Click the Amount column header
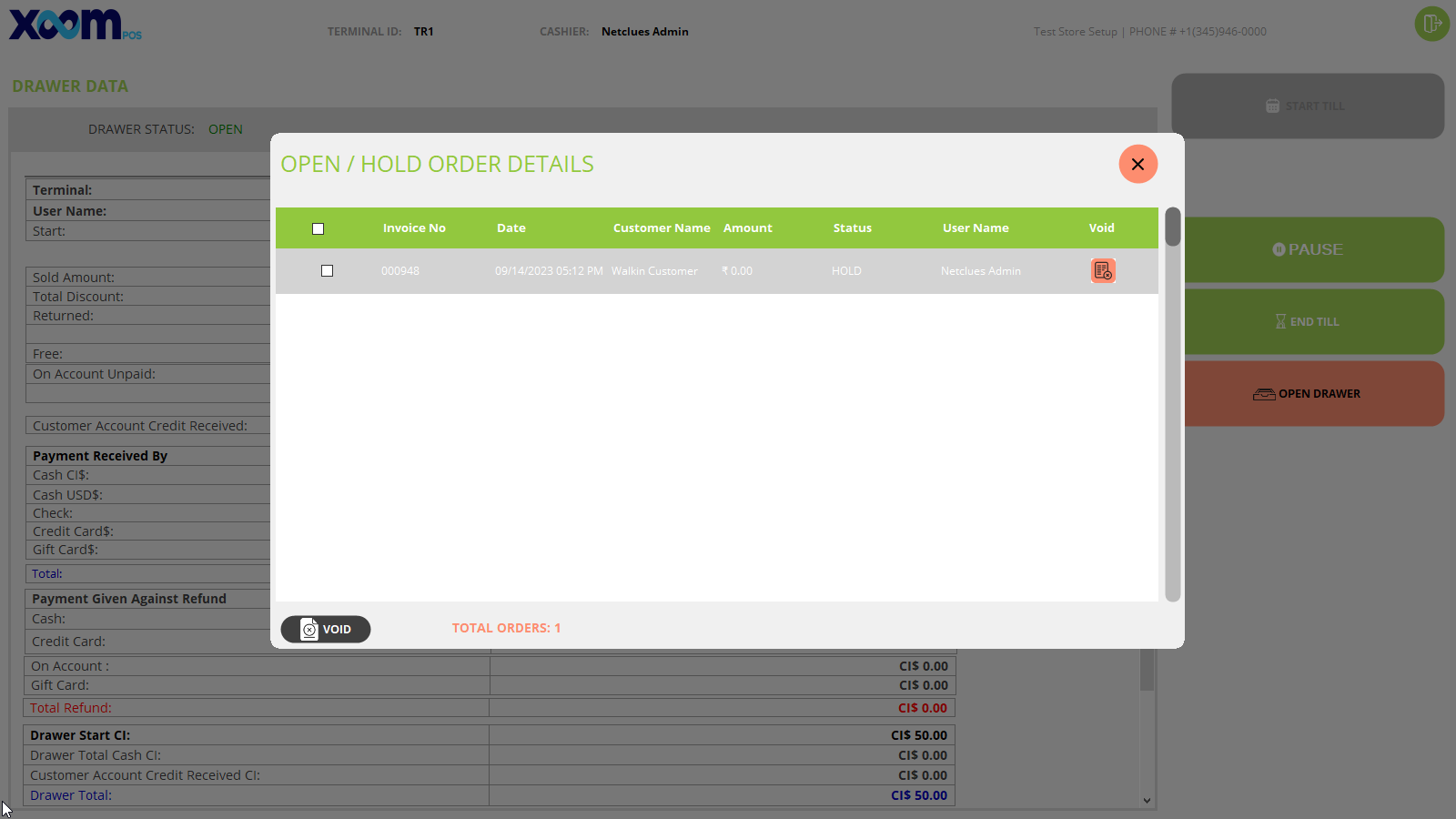 [x=747, y=228]
